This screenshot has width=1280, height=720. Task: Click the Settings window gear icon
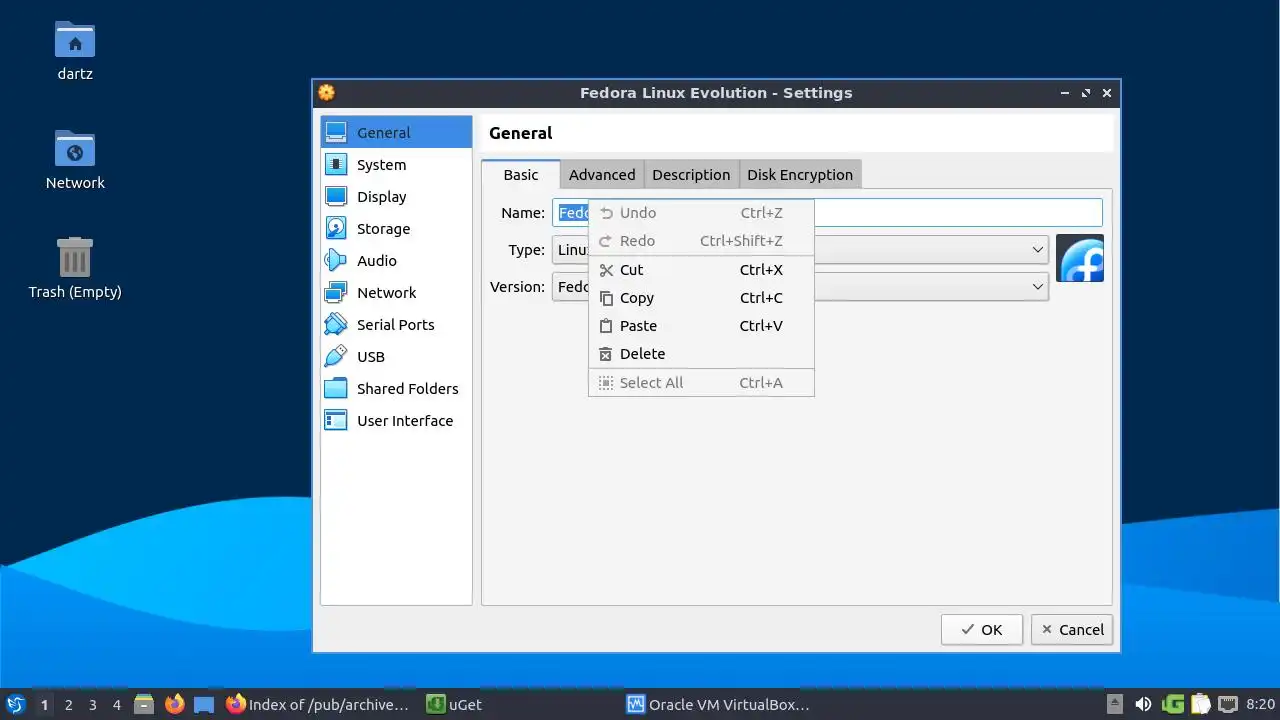pos(326,92)
